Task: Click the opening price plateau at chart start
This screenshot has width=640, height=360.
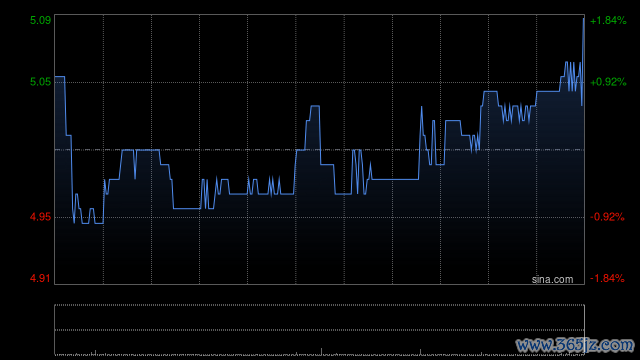Action: coord(60,77)
